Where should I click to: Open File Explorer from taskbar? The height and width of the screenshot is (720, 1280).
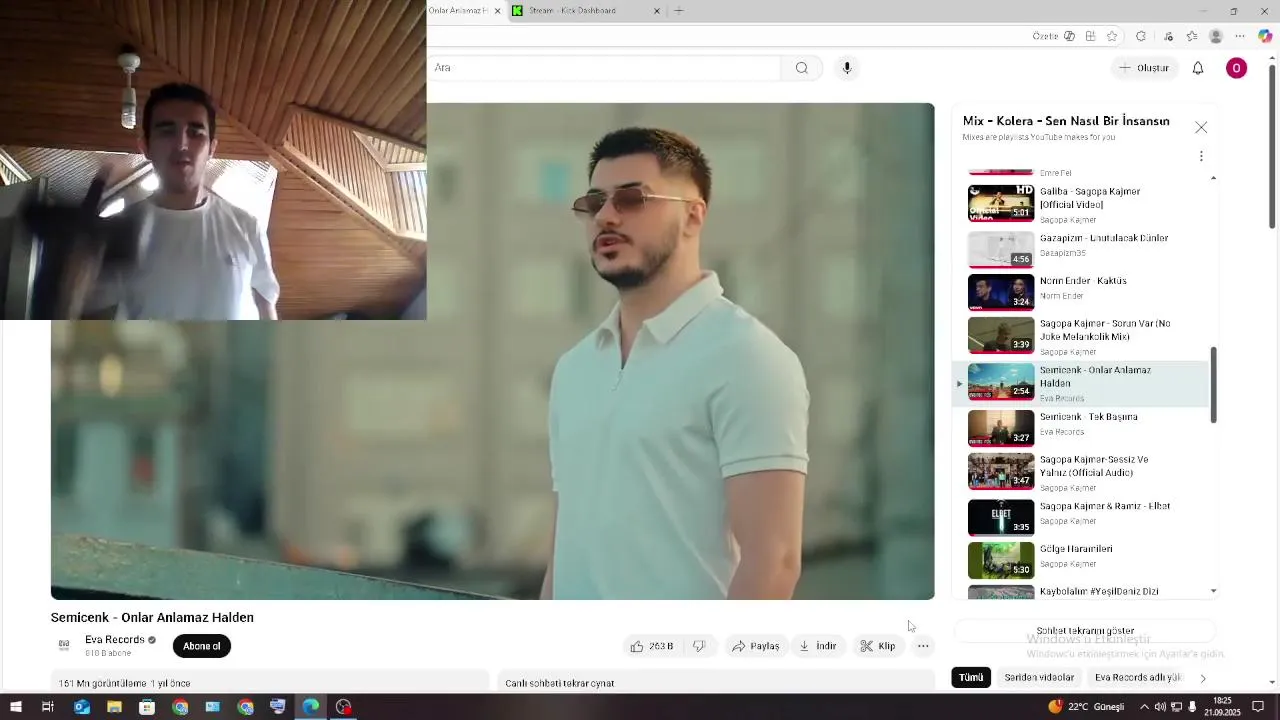click(114, 707)
